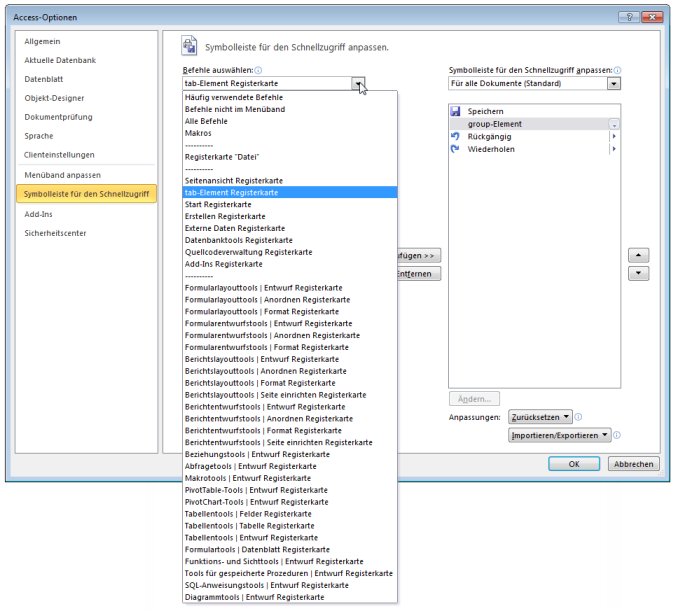Image resolution: width=675 pixels, height=611 pixels.
Task: Open 'Für alle Dokumente (Standard)' dropdown
Action: pyautogui.click(x=614, y=84)
